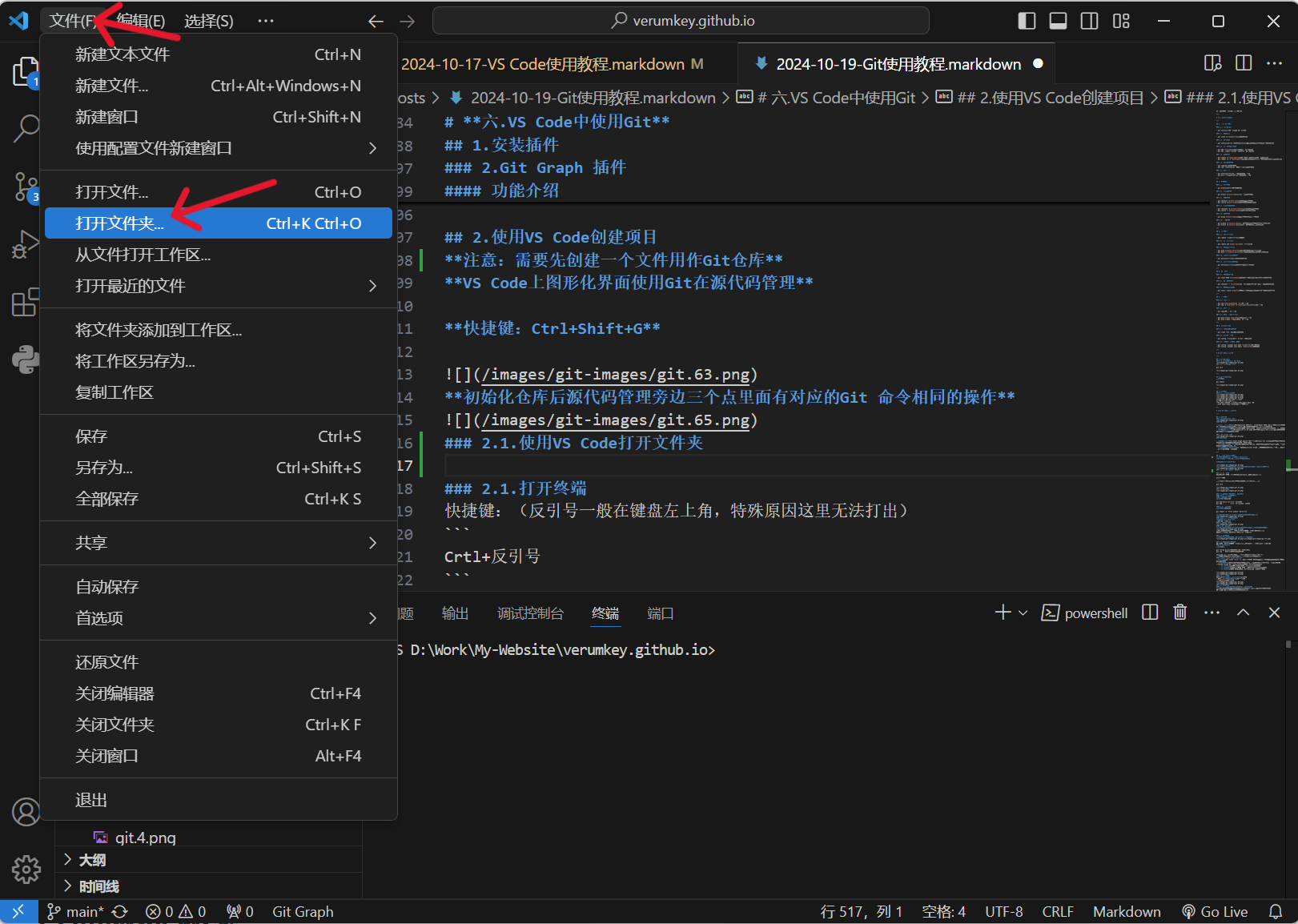Click Git Graph in status bar
This screenshot has height=924, width=1298.
pos(303,912)
